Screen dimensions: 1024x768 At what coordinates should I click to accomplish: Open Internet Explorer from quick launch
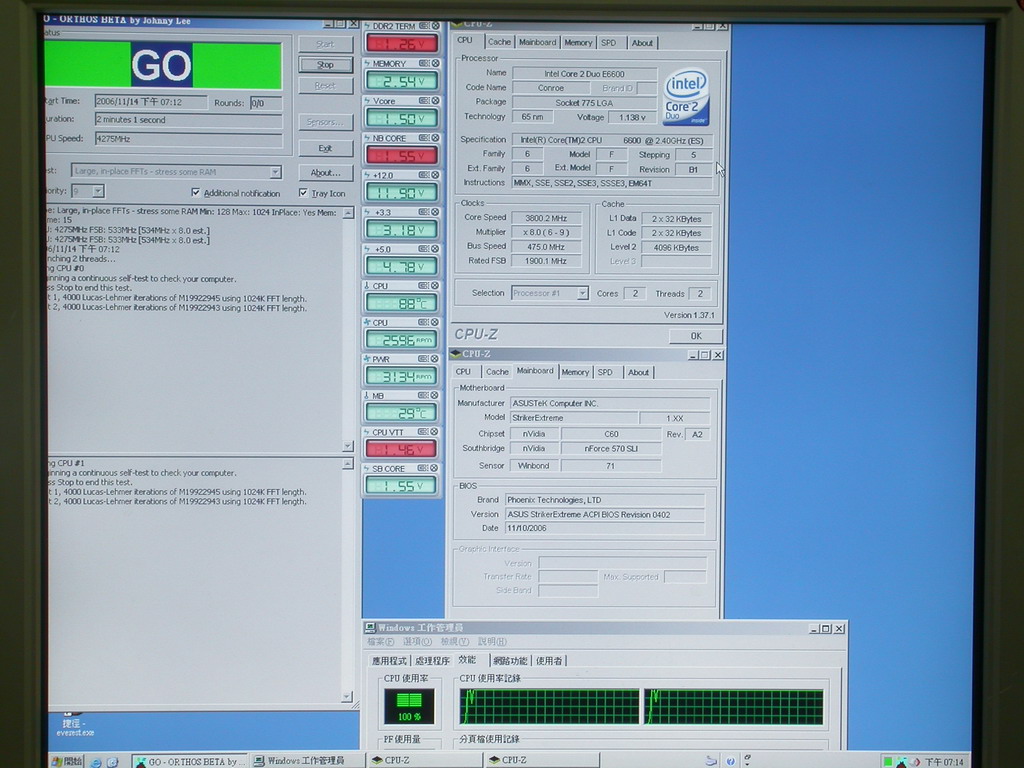click(96, 761)
